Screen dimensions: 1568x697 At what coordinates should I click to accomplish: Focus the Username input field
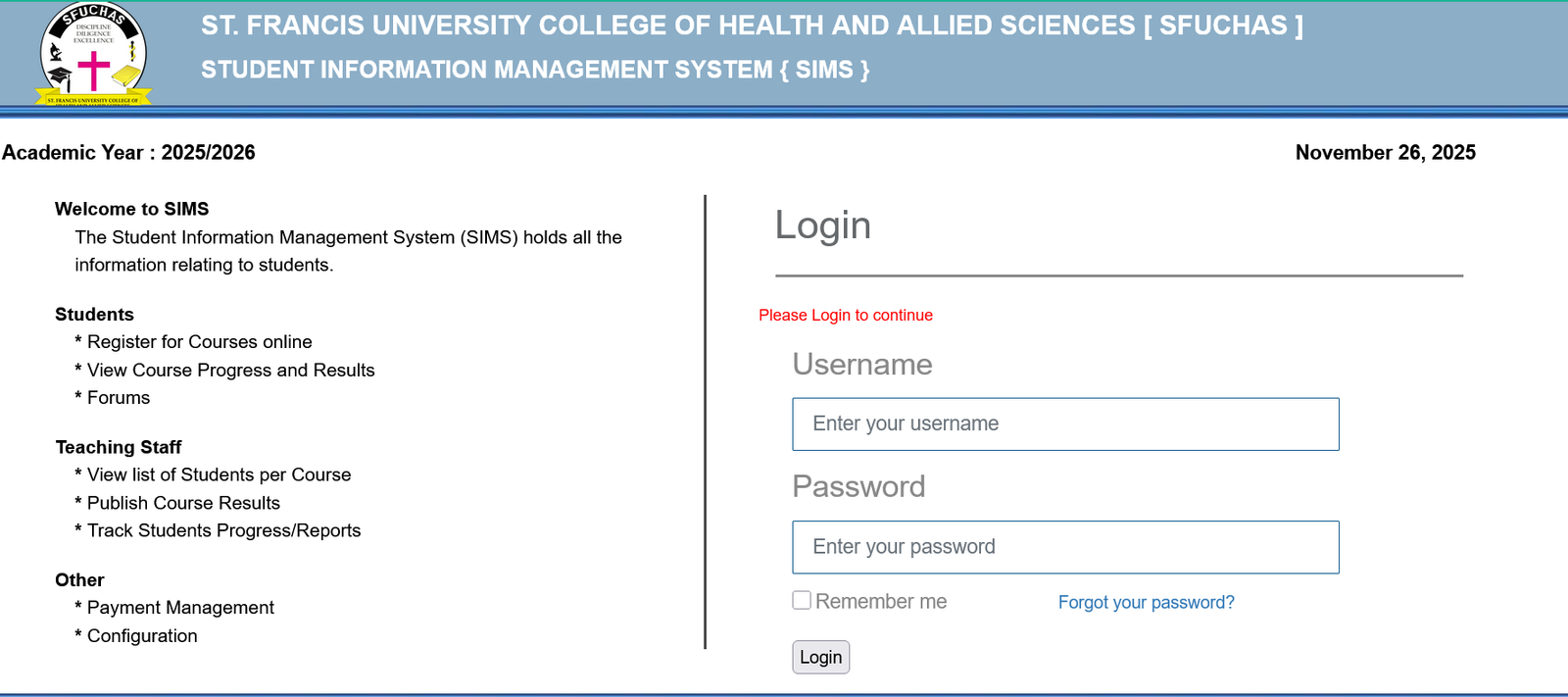[x=1065, y=424]
